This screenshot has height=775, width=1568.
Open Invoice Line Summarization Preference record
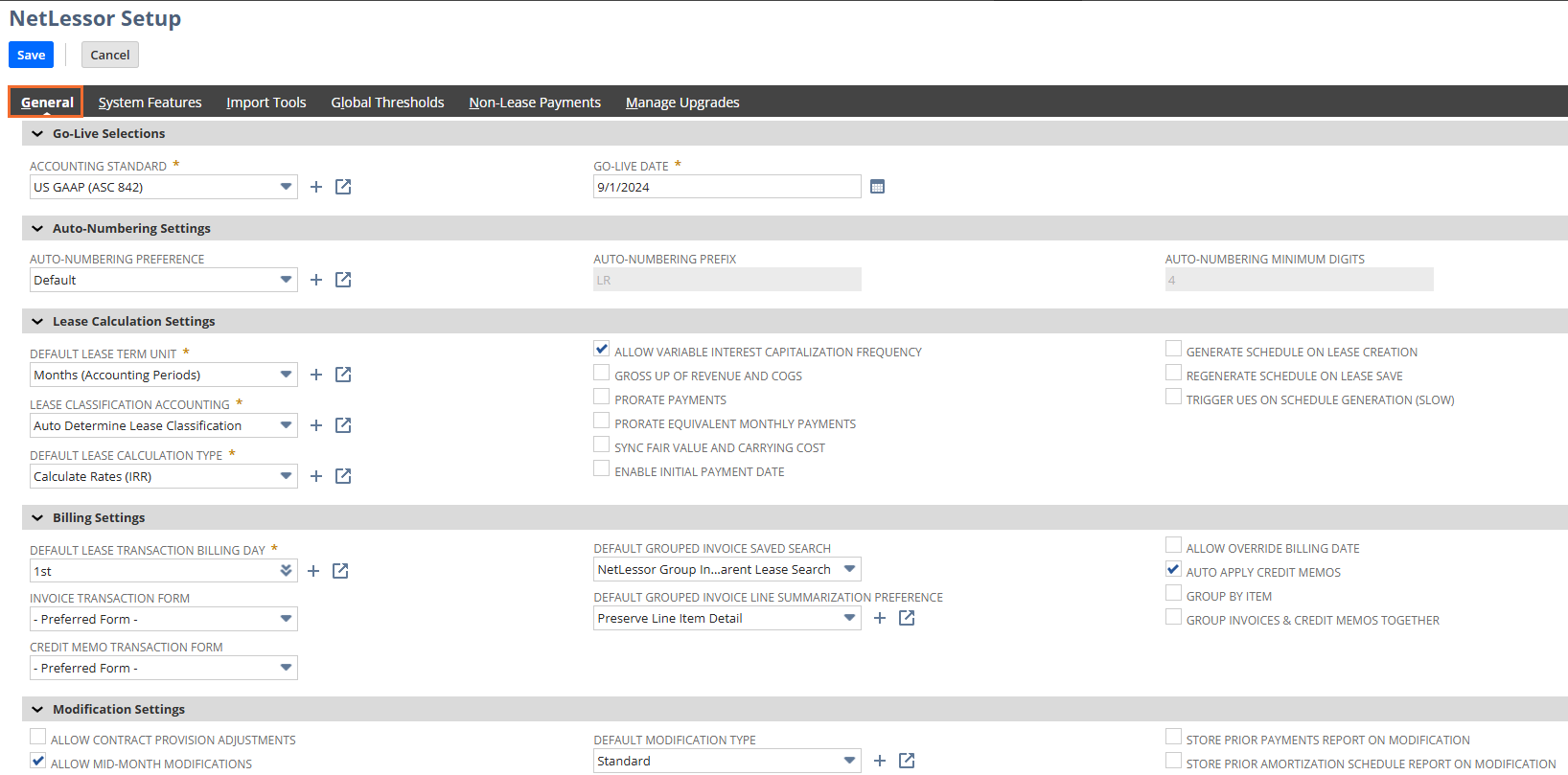coord(907,618)
